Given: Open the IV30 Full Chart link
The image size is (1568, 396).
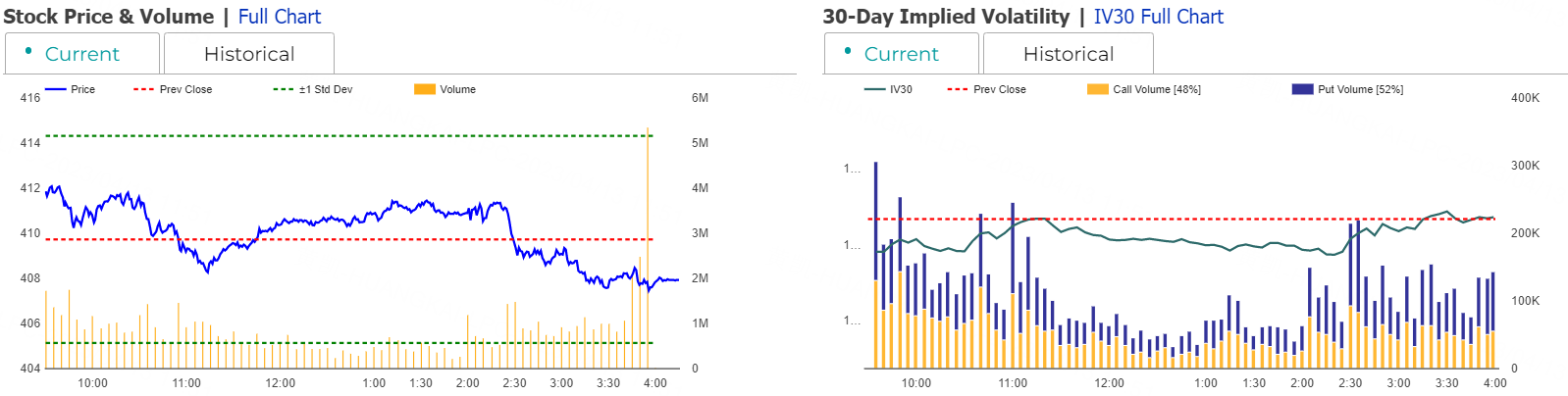Looking at the screenshot, I should pyautogui.click(x=1158, y=17).
